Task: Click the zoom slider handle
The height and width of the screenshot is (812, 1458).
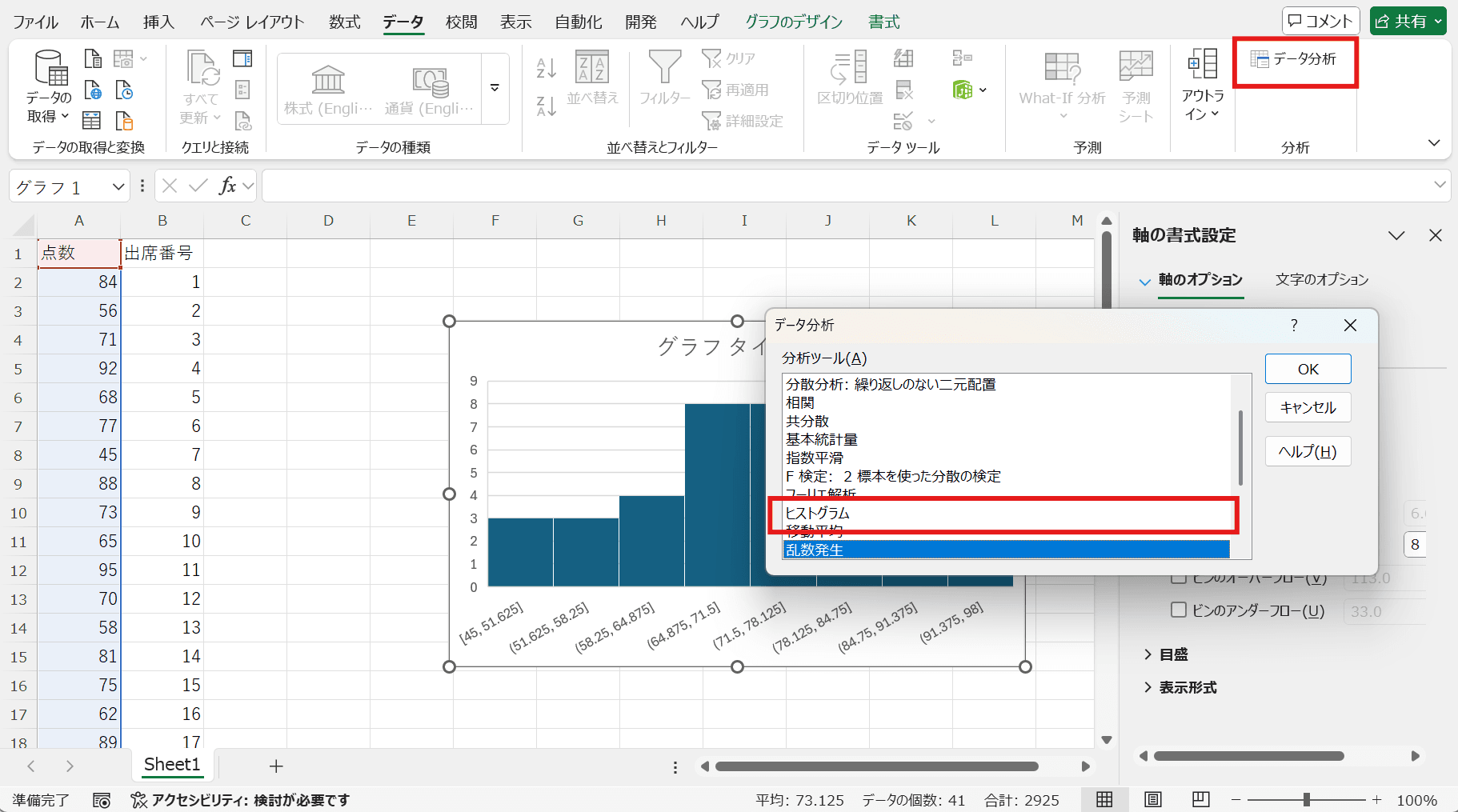Action: [x=1306, y=799]
